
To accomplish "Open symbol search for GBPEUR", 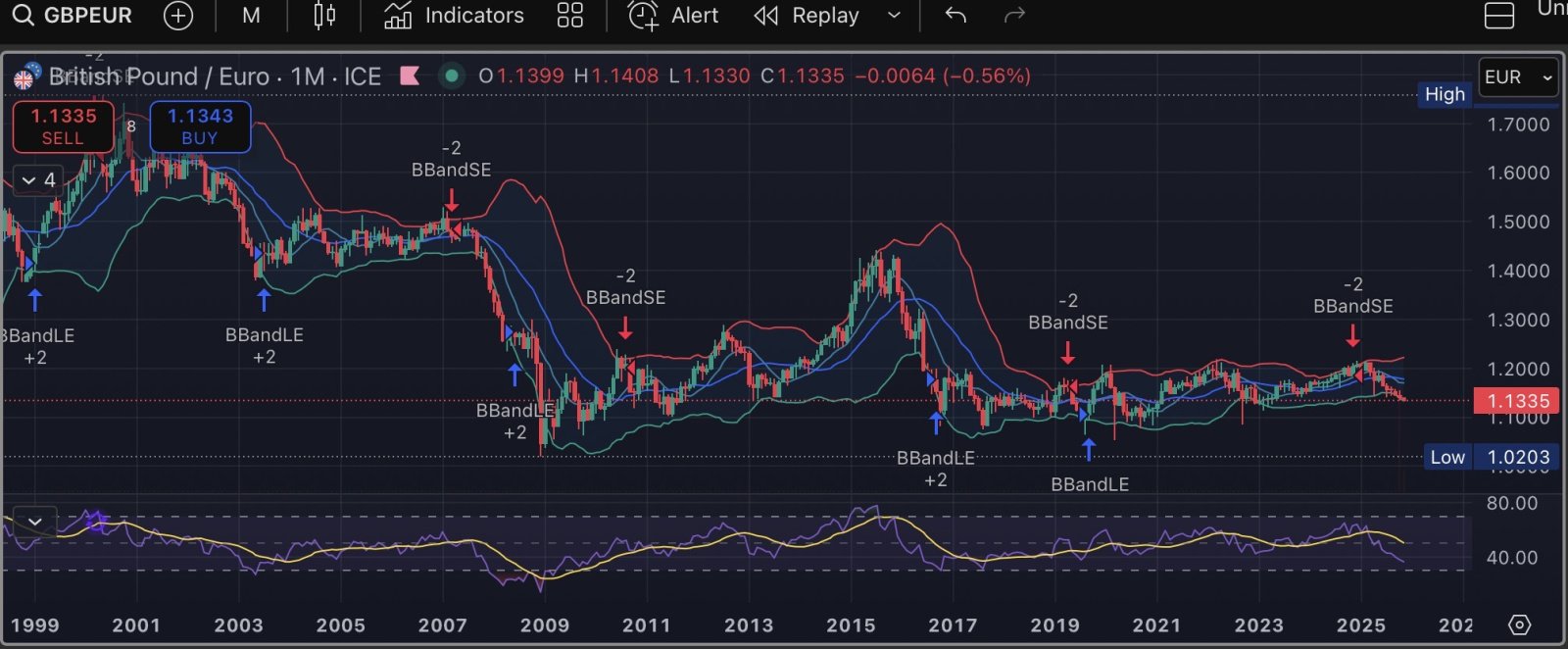I will (x=73, y=16).
